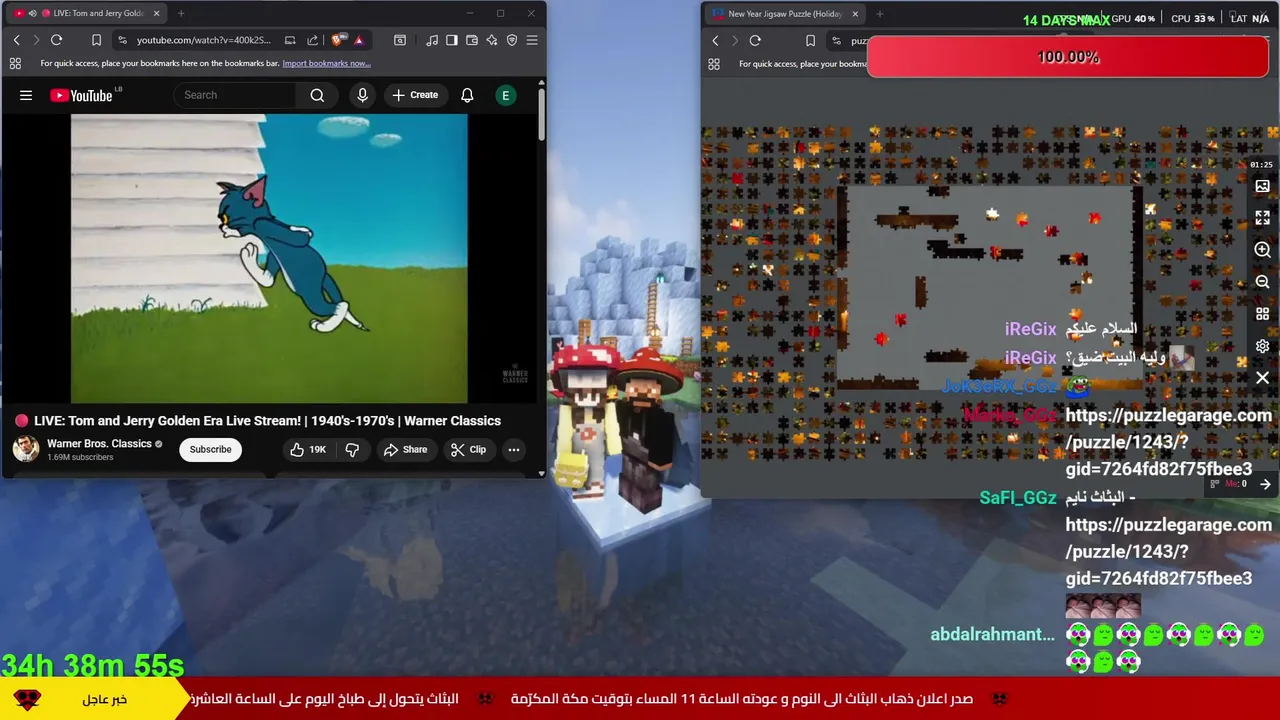Open apps grid icon in puzzle window bookmarks bar
1280x720 pixels.
(x=714, y=64)
